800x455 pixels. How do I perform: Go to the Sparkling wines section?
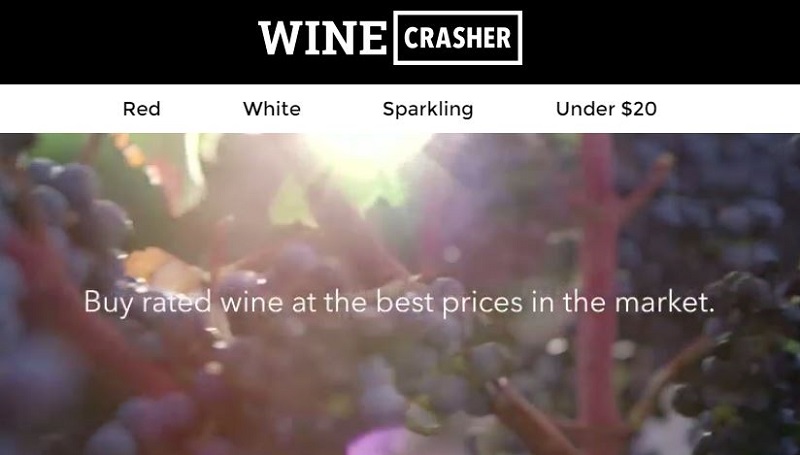[x=428, y=109]
